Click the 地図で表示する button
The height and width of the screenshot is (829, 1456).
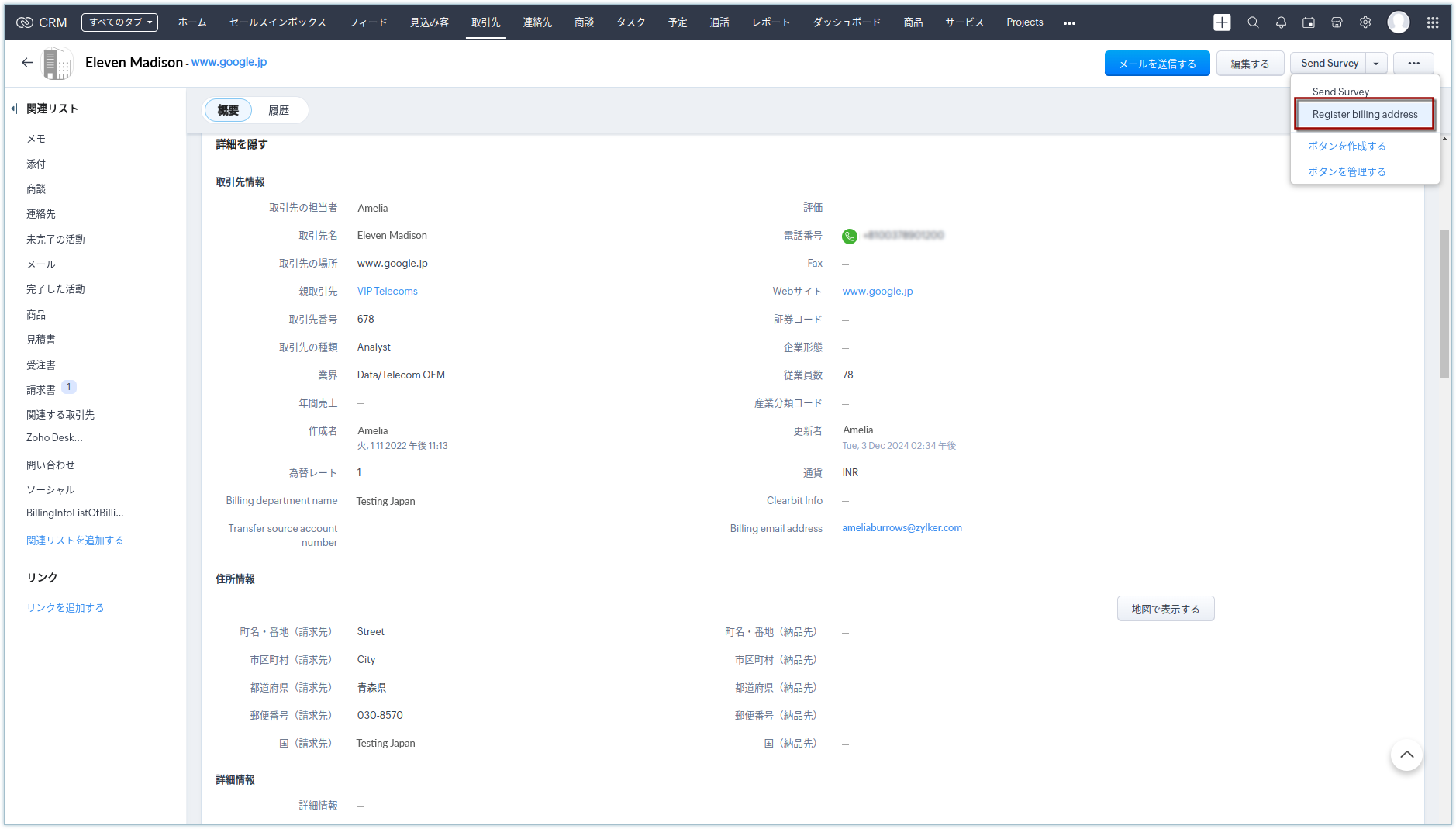1165,609
